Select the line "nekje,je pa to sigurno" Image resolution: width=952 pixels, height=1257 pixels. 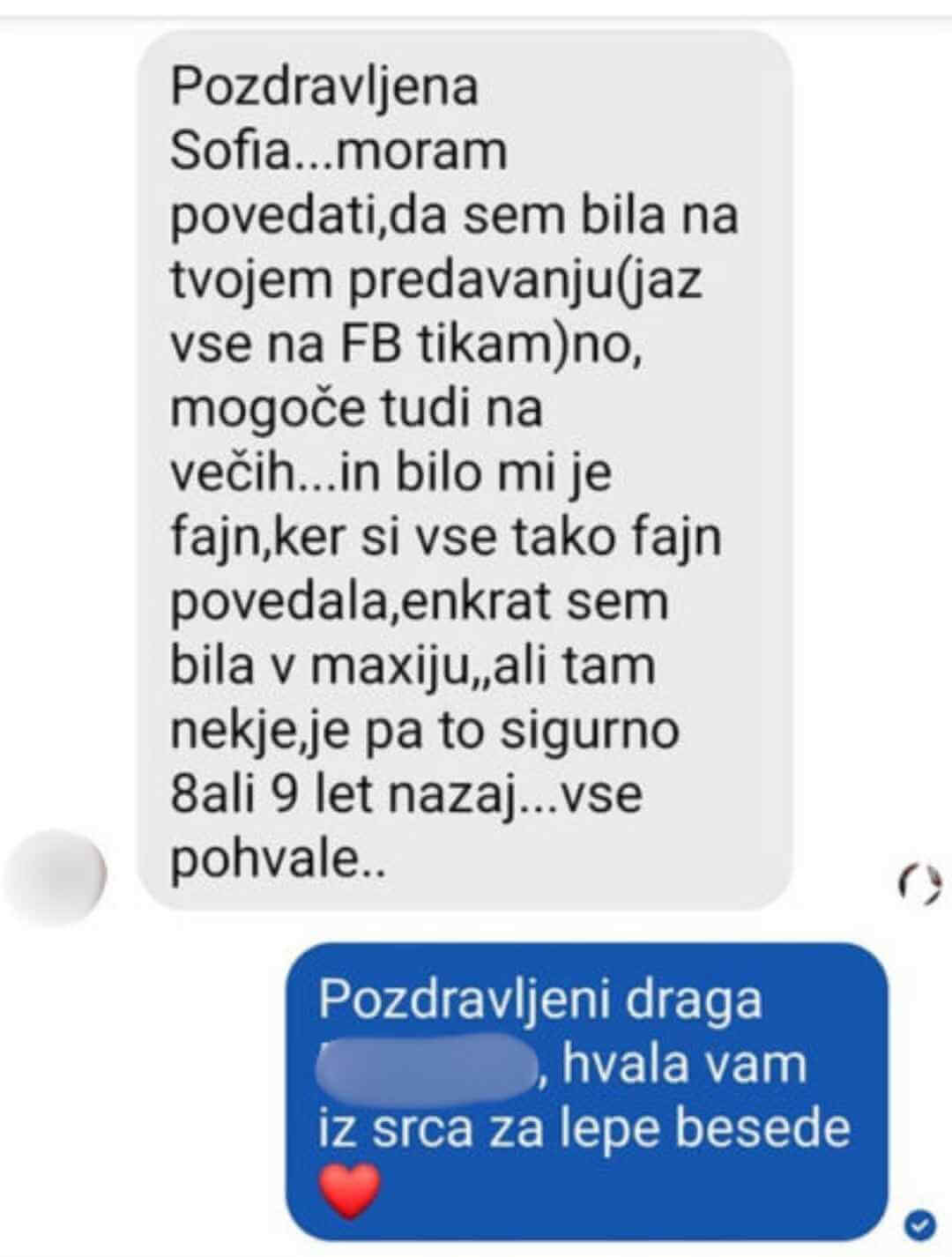pyautogui.click(x=424, y=732)
